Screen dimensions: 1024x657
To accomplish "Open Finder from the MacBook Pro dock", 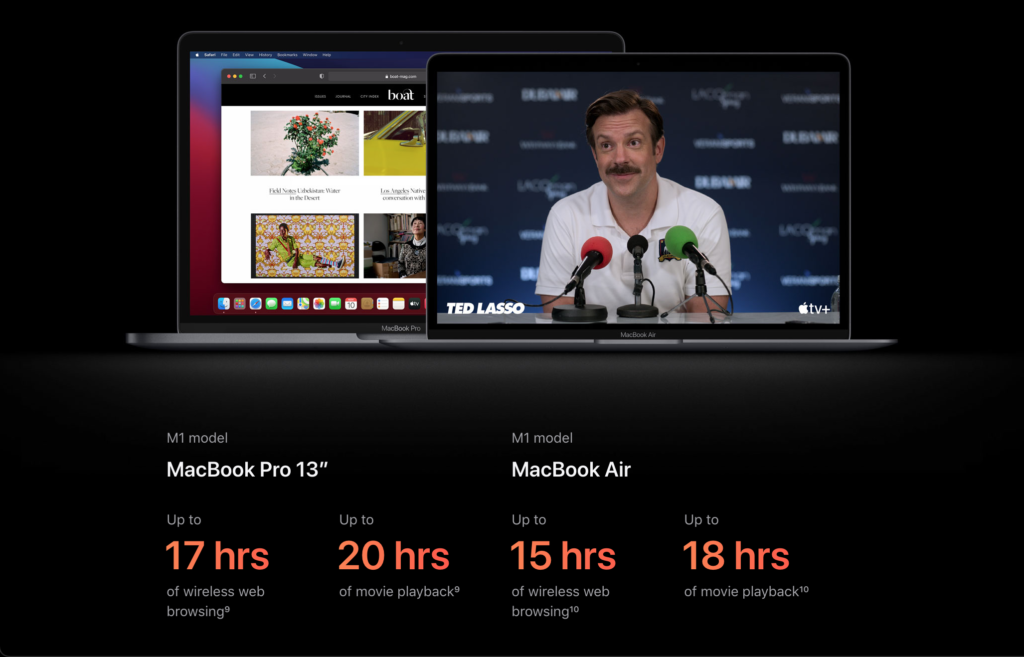I will 224,304.
